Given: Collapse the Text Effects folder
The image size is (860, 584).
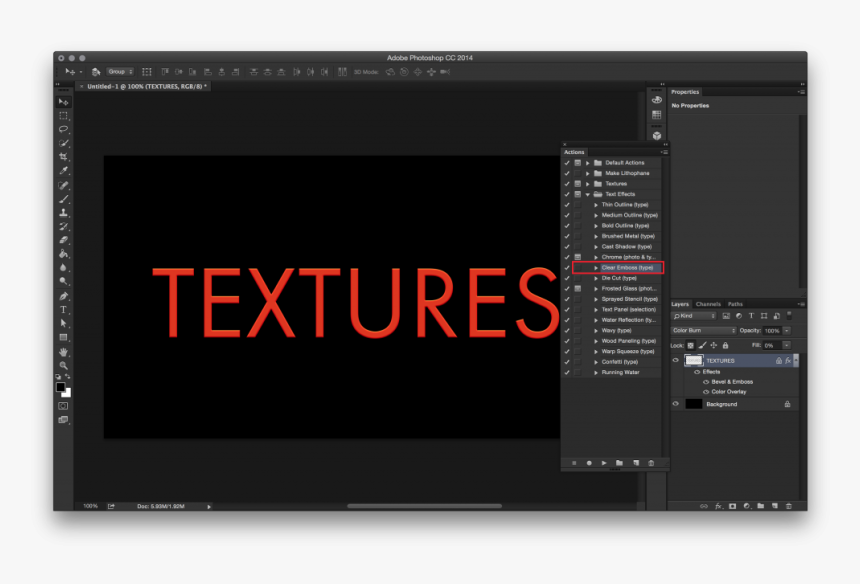Looking at the screenshot, I should [588, 194].
